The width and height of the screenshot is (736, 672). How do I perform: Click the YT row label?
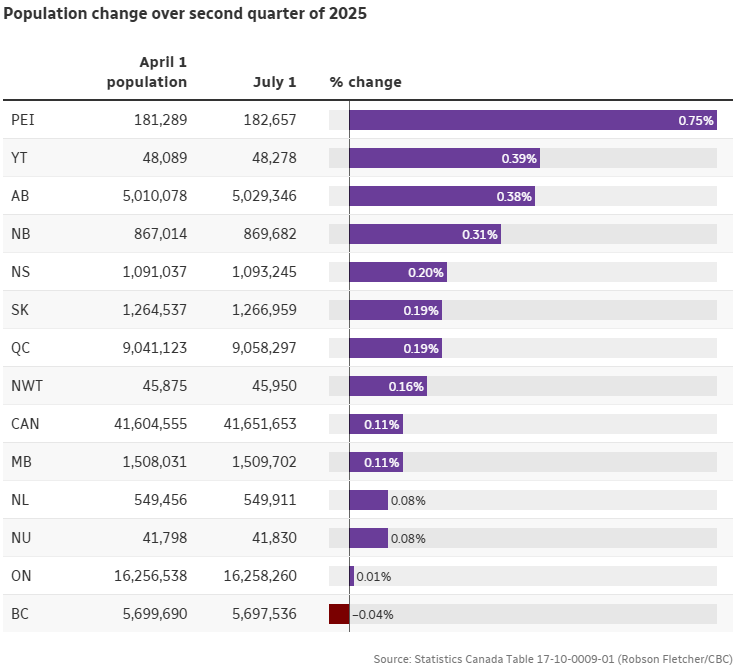[19, 158]
